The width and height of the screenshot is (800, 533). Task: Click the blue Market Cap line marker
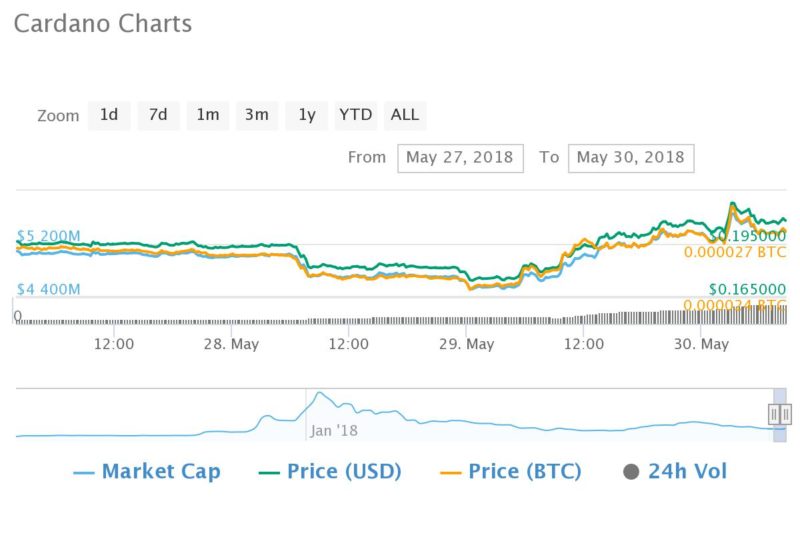pyautogui.click(x=84, y=473)
